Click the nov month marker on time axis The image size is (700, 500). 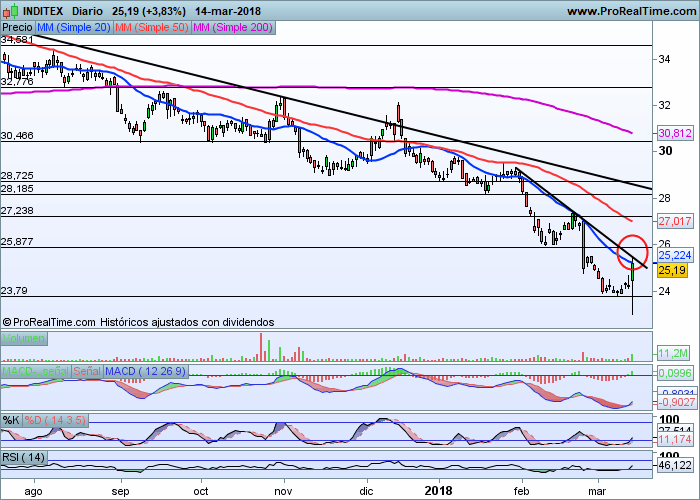point(283,492)
